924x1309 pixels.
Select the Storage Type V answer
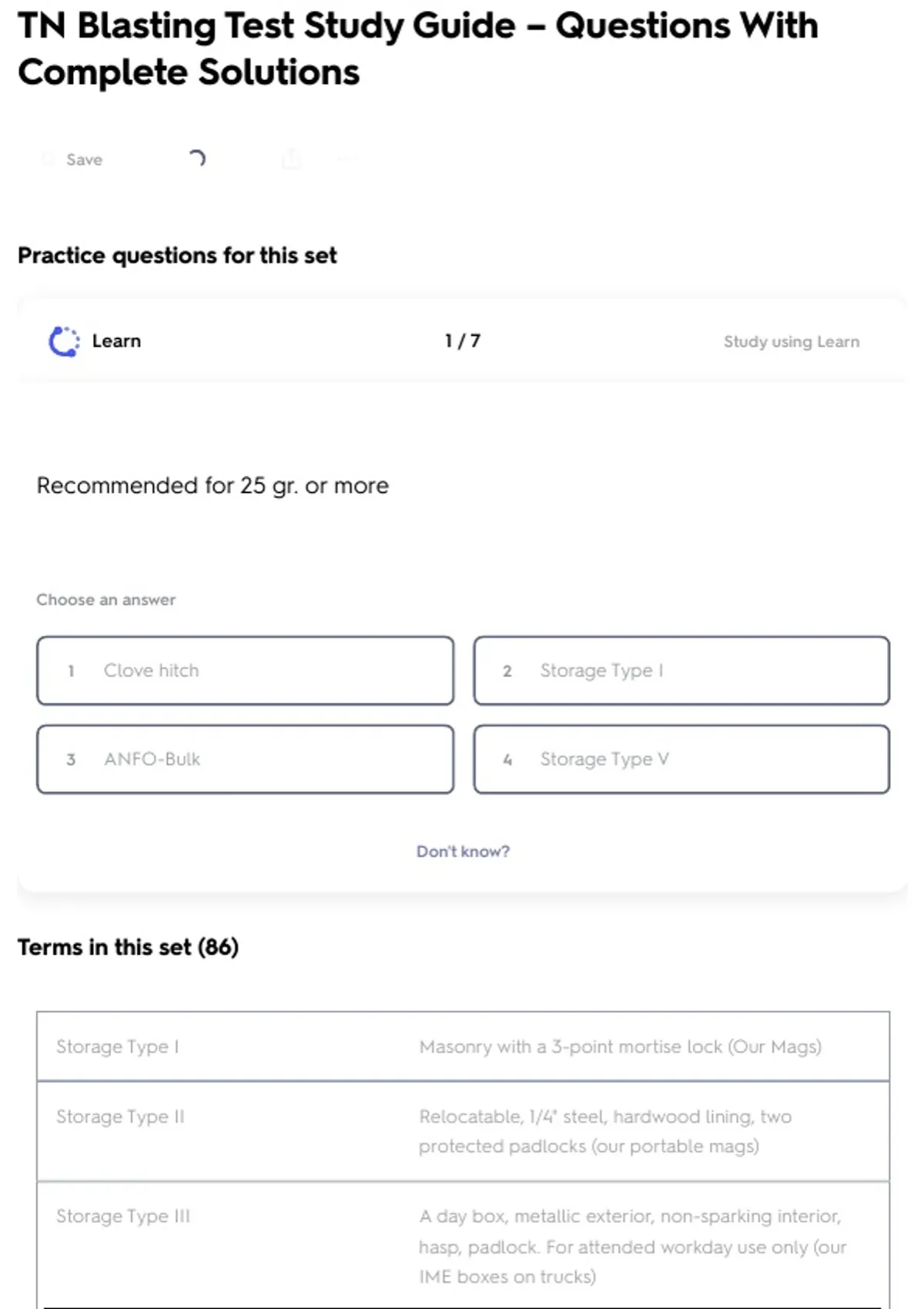(x=681, y=759)
